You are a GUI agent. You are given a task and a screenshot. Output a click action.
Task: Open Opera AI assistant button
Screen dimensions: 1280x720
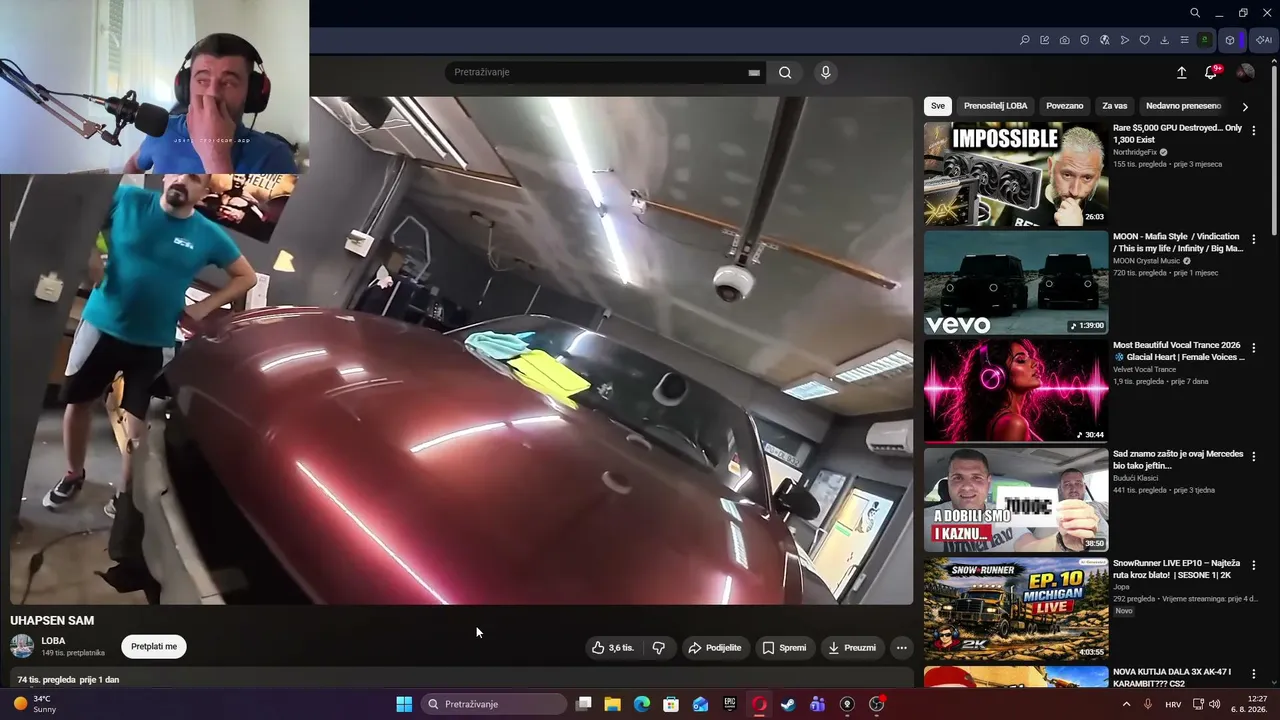tap(1264, 40)
